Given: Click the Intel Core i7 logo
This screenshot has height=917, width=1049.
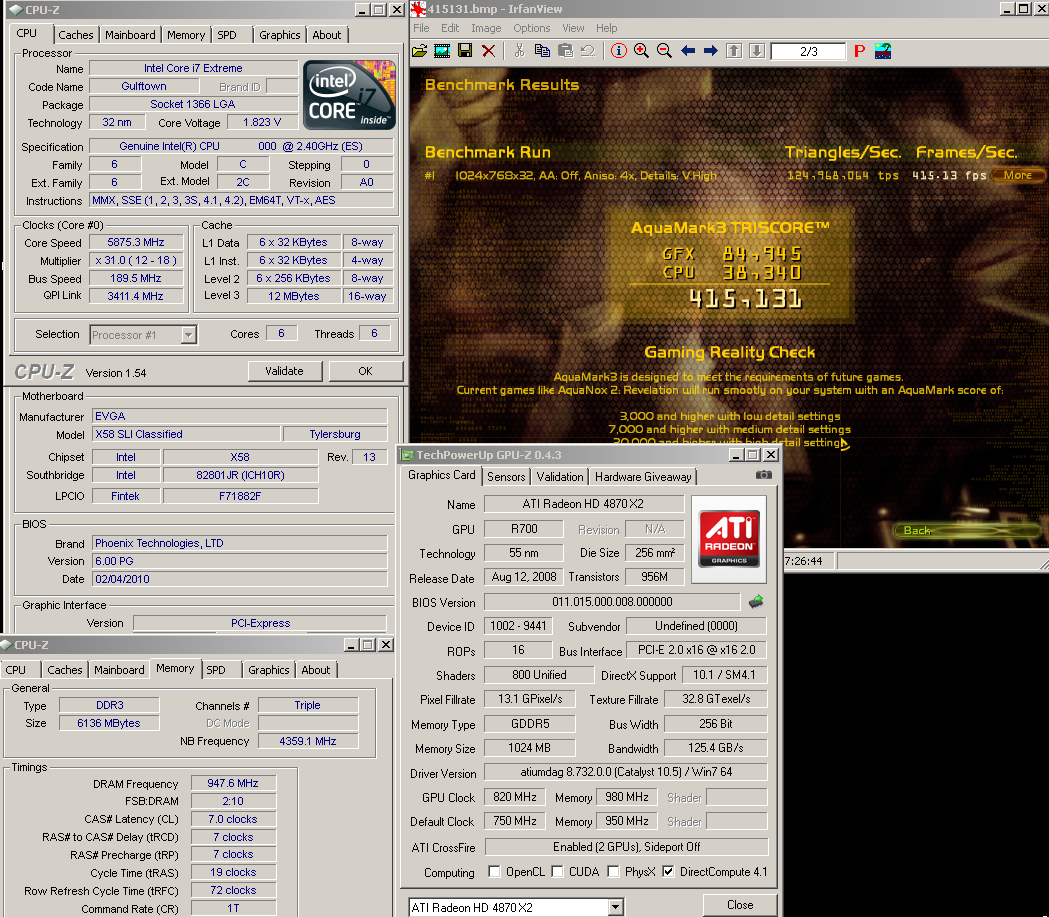Looking at the screenshot, I should 349,95.
